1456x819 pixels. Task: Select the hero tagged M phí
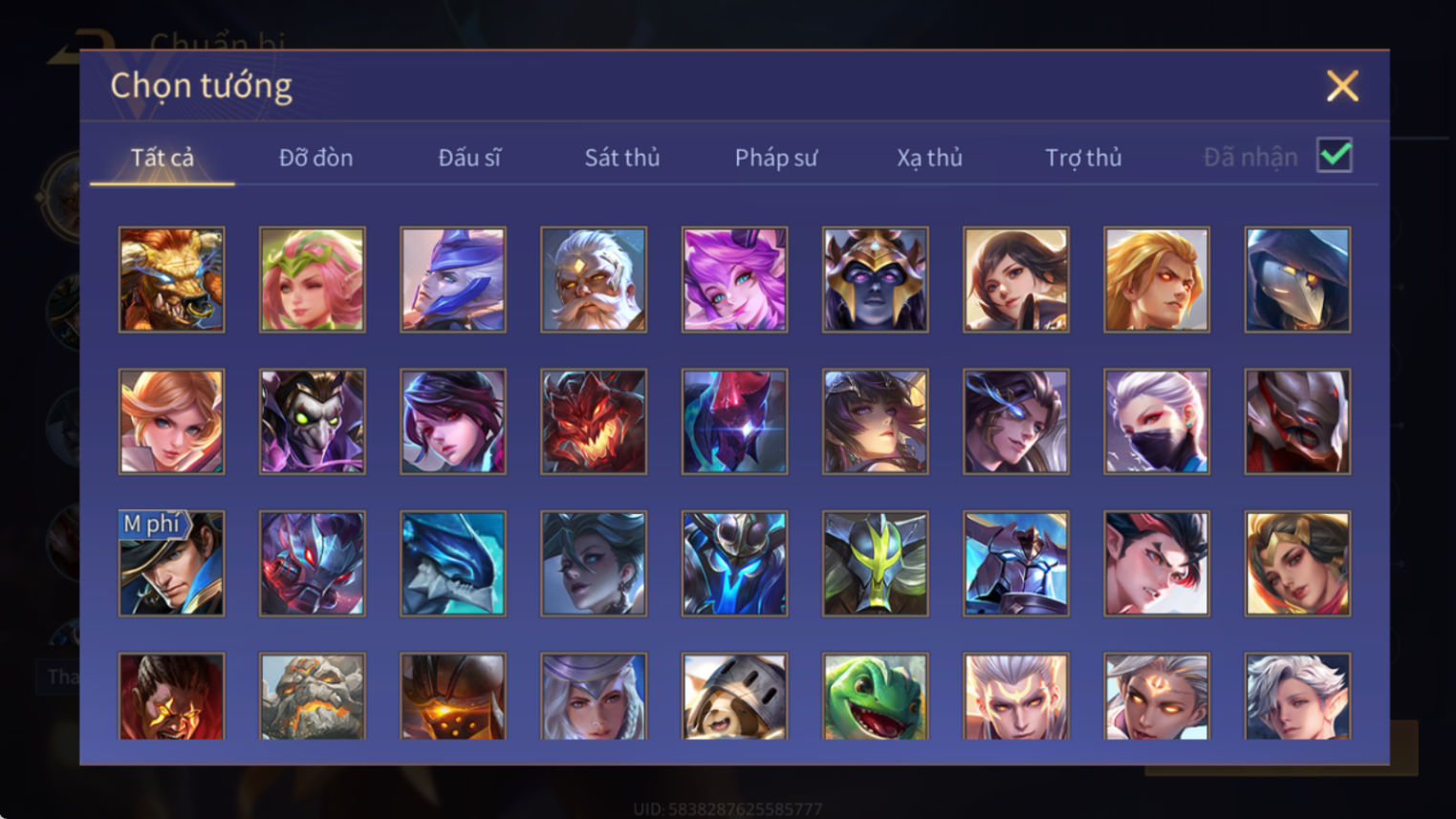(x=171, y=563)
